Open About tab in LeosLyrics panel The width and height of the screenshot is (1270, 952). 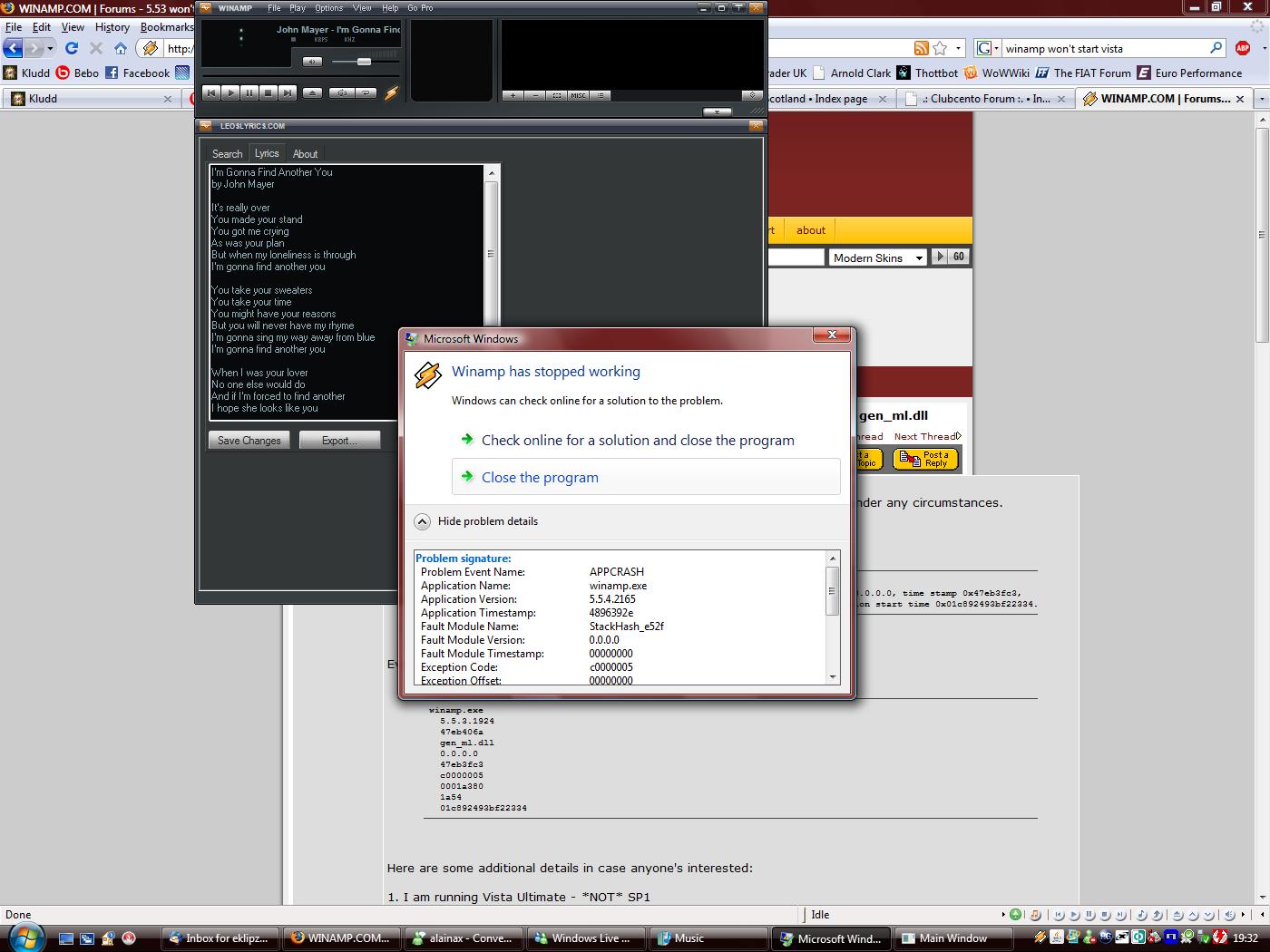[x=305, y=154]
